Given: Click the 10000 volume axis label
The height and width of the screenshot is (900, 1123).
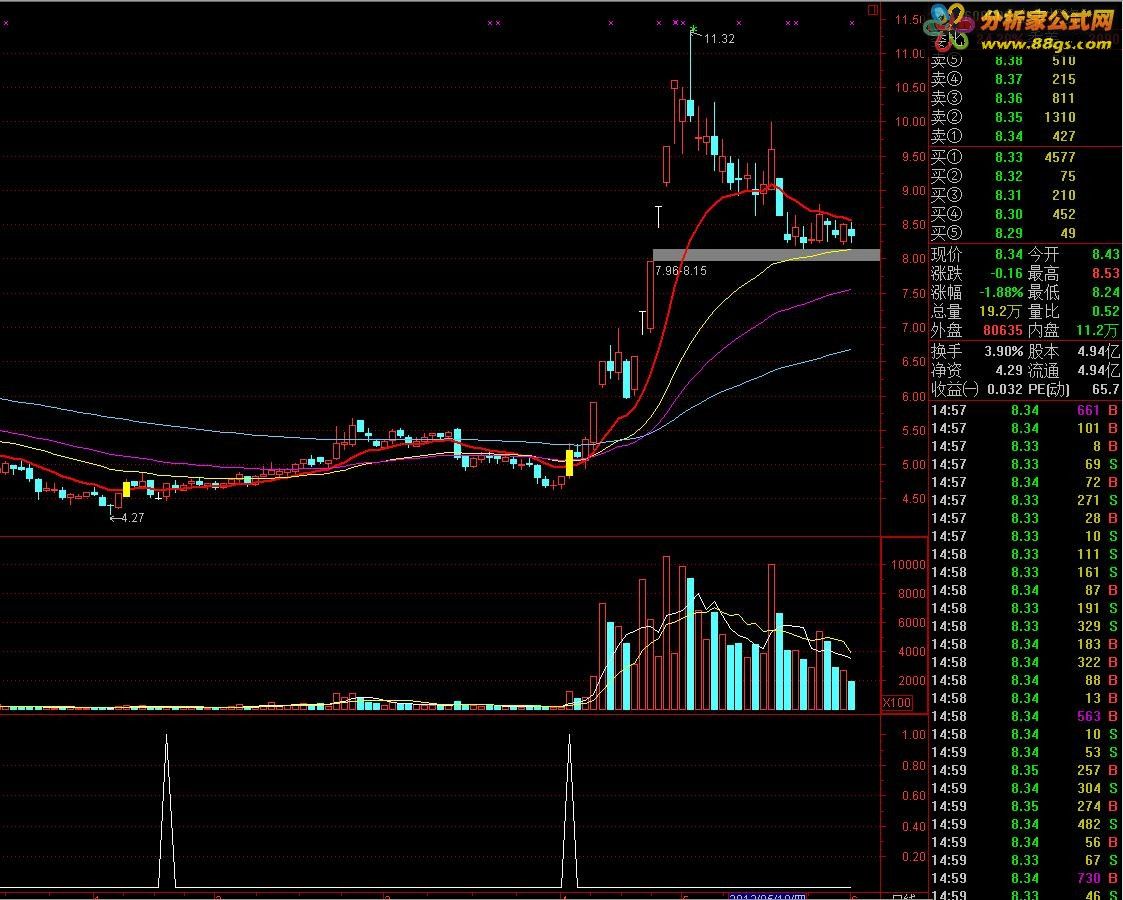Looking at the screenshot, I should (x=908, y=564).
